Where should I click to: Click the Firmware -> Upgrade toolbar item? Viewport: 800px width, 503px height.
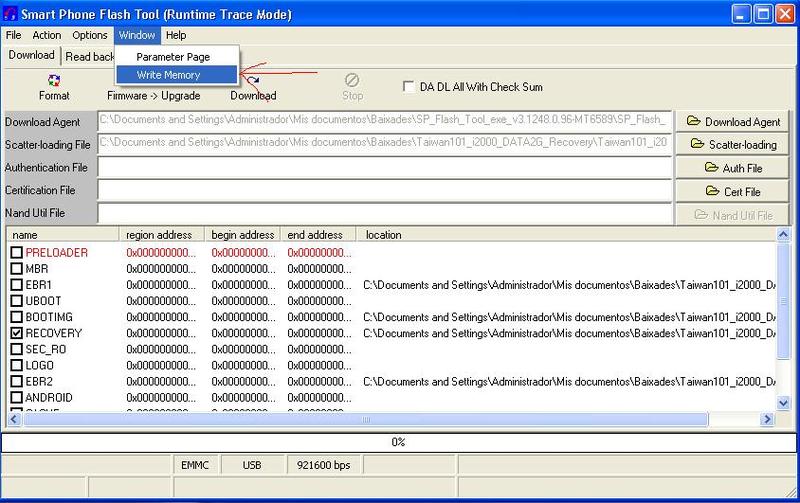coord(154,95)
